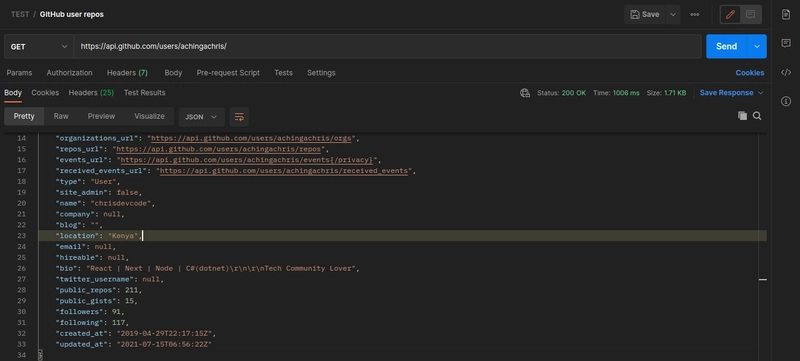Click the "chrisdevcode" name value

[x=121, y=203]
